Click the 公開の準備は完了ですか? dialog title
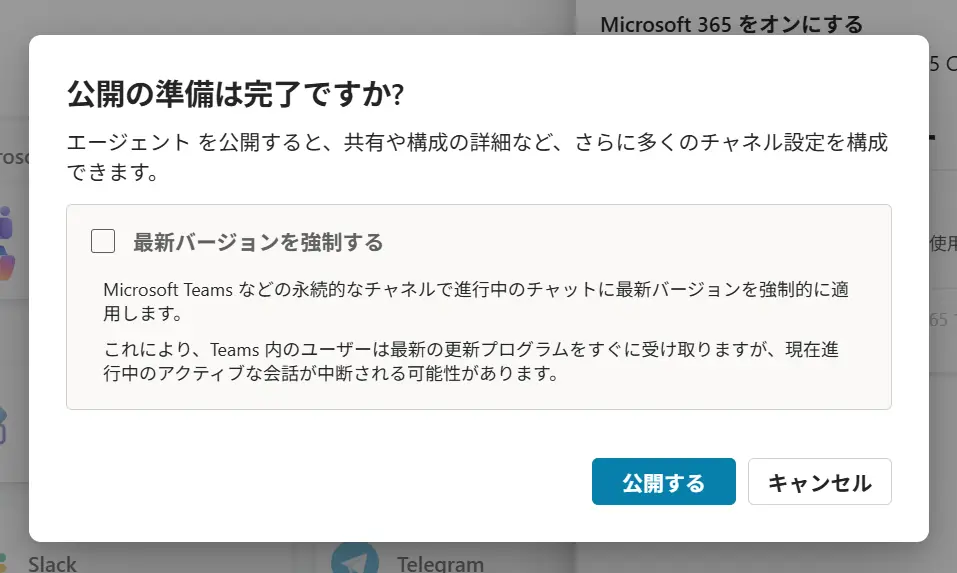Image resolution: width=957 pixels, height=573 pixels. click(235, 94)
